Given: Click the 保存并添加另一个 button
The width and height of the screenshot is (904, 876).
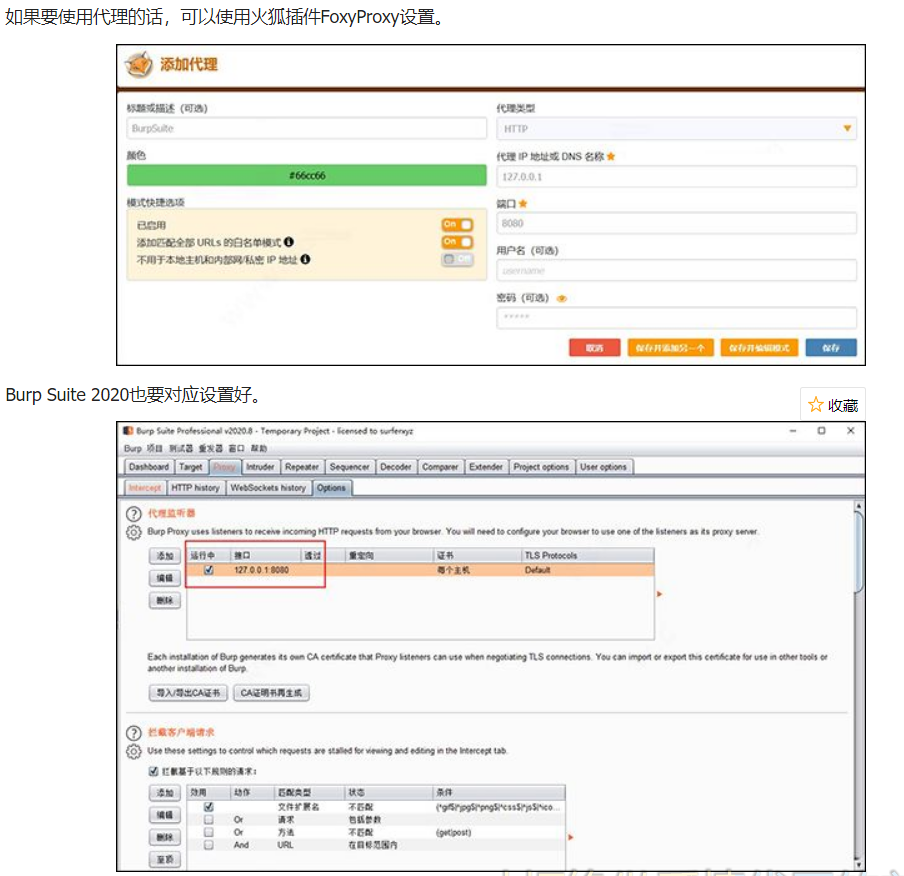Looking at the screenshot, I should [671, 347].
